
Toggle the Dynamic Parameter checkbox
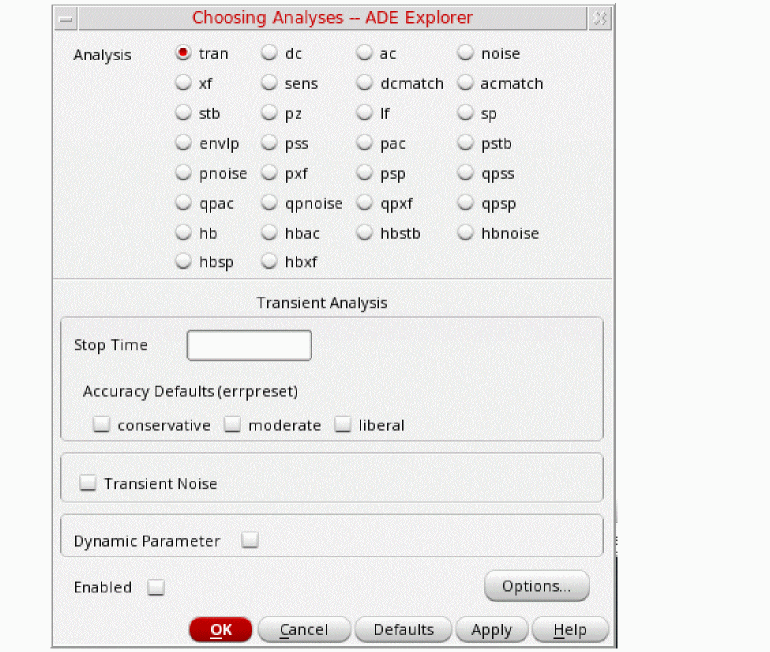point(250,540)
